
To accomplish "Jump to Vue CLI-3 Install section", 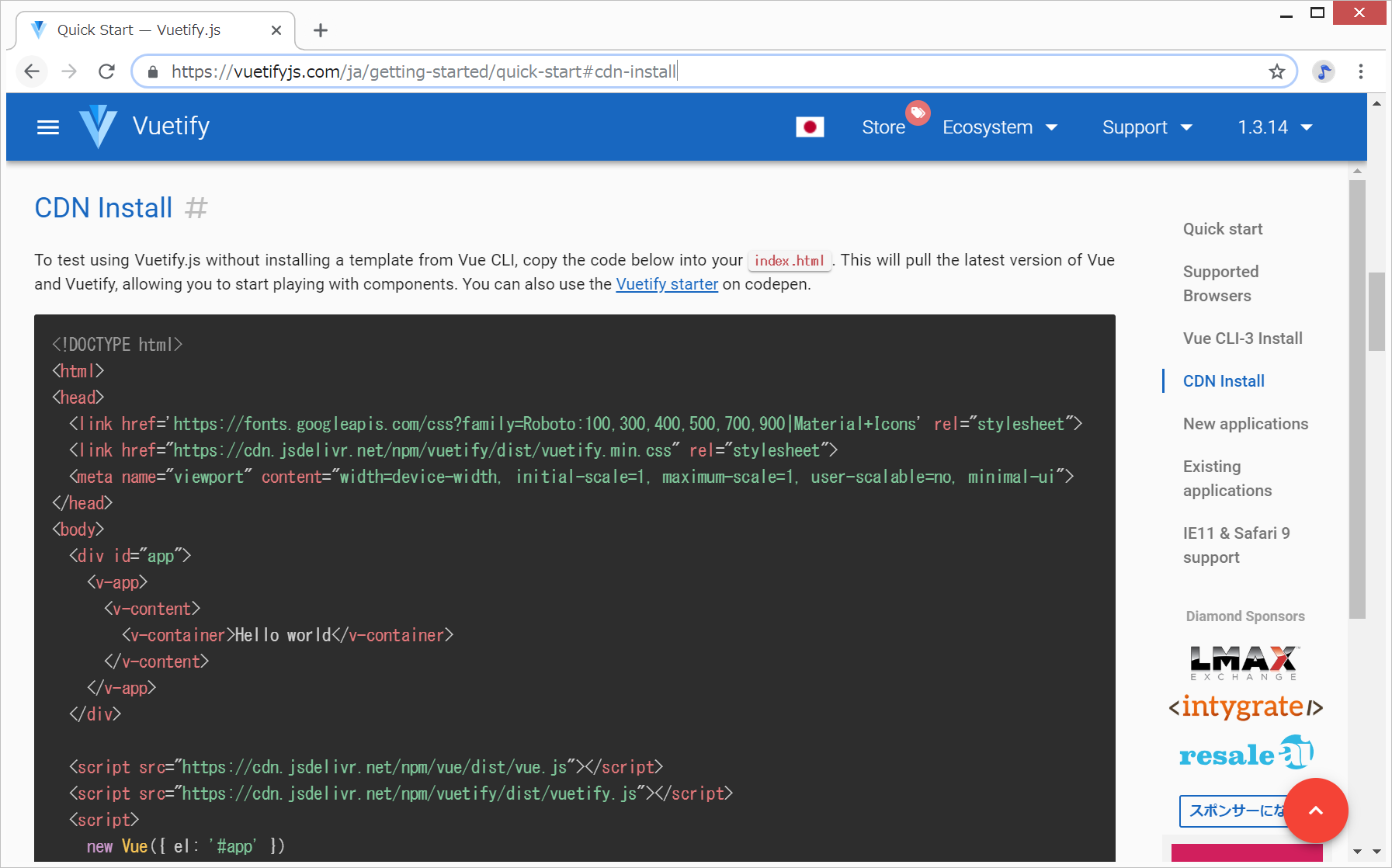I will pyautogui.click(x=1242, y=339).
